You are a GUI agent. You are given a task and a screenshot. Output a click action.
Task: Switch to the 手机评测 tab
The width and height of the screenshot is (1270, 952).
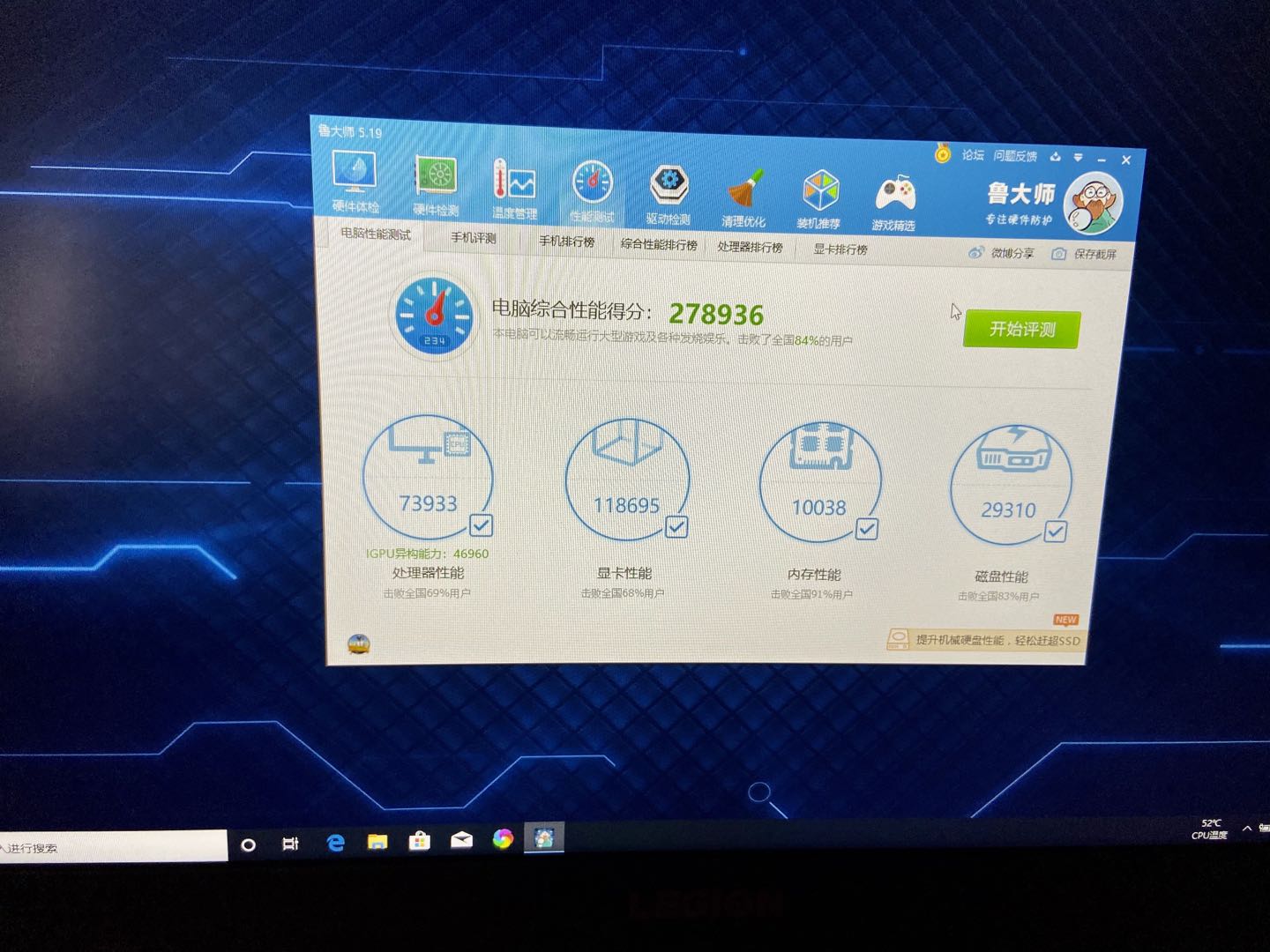click(x=474, y=238)
